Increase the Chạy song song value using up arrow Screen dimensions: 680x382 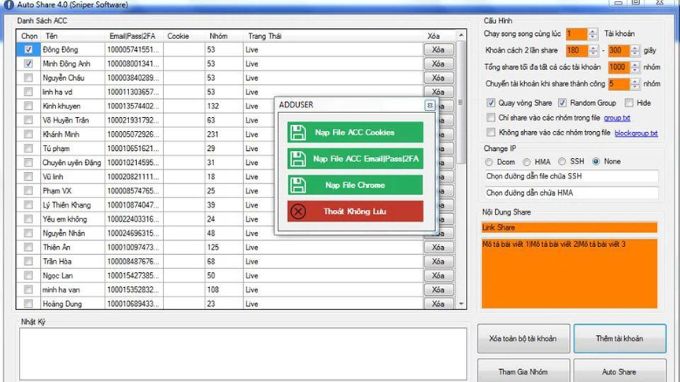[592, 31]
